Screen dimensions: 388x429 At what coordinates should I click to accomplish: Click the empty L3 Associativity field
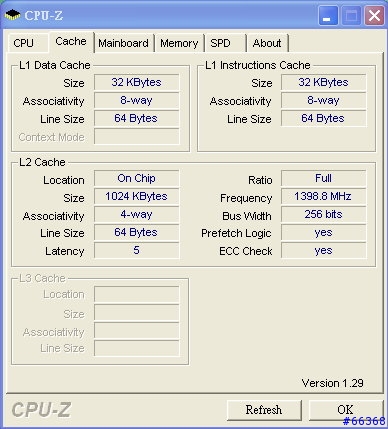[137, 331]
